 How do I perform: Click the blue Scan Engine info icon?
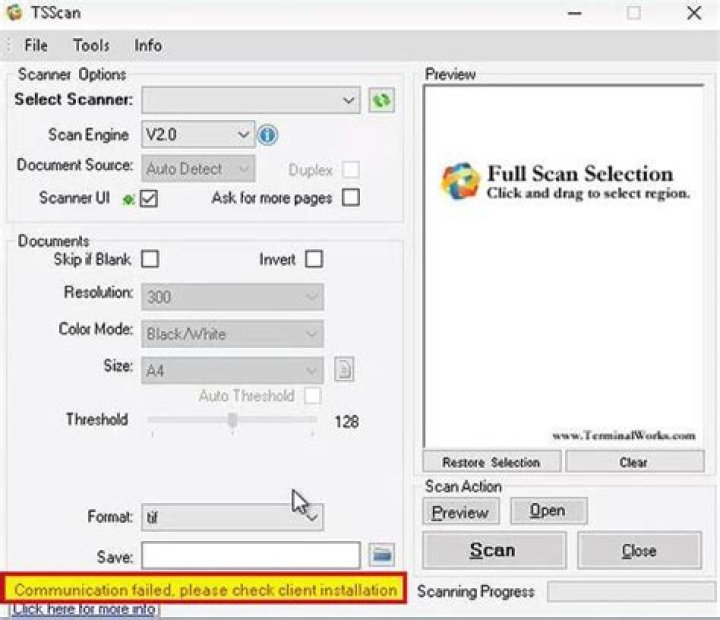click(x=268, y=135)
